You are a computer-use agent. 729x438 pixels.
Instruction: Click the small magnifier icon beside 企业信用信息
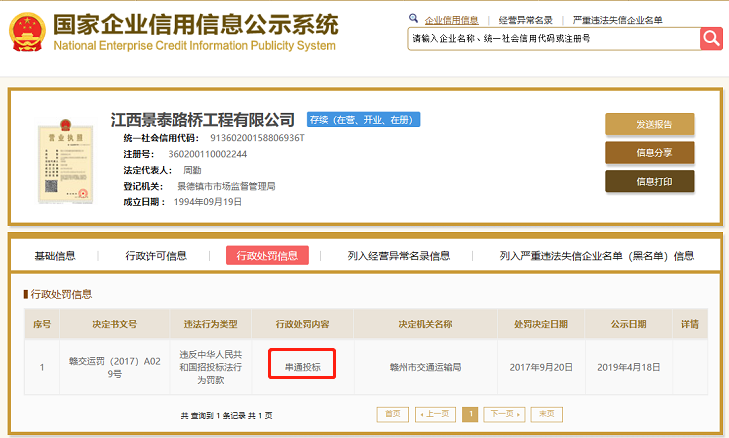coord(413,18)
